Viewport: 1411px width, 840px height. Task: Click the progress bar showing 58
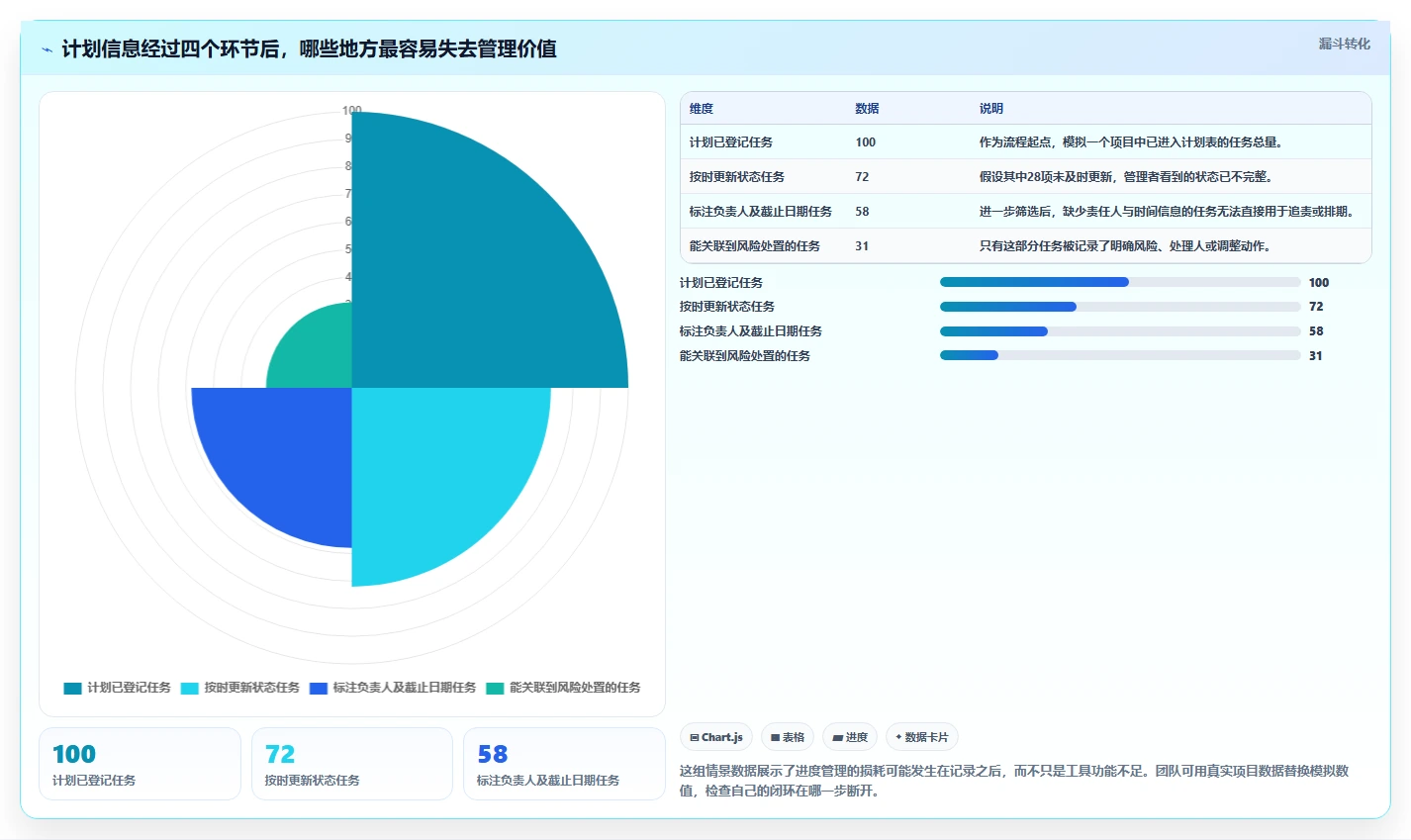click(x=1120, y=331)
